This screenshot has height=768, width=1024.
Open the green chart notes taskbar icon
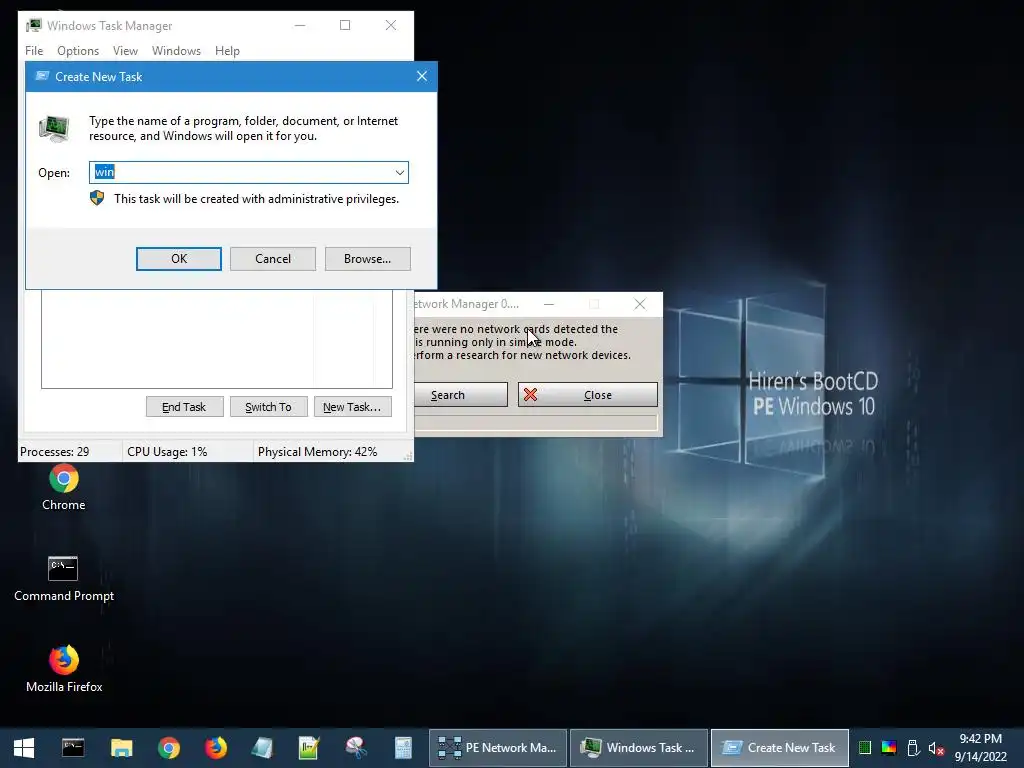308,748
